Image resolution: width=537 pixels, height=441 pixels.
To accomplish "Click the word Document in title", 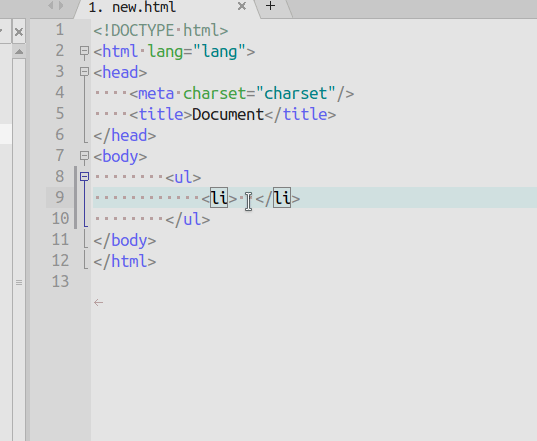I will (x=228, y=114).
